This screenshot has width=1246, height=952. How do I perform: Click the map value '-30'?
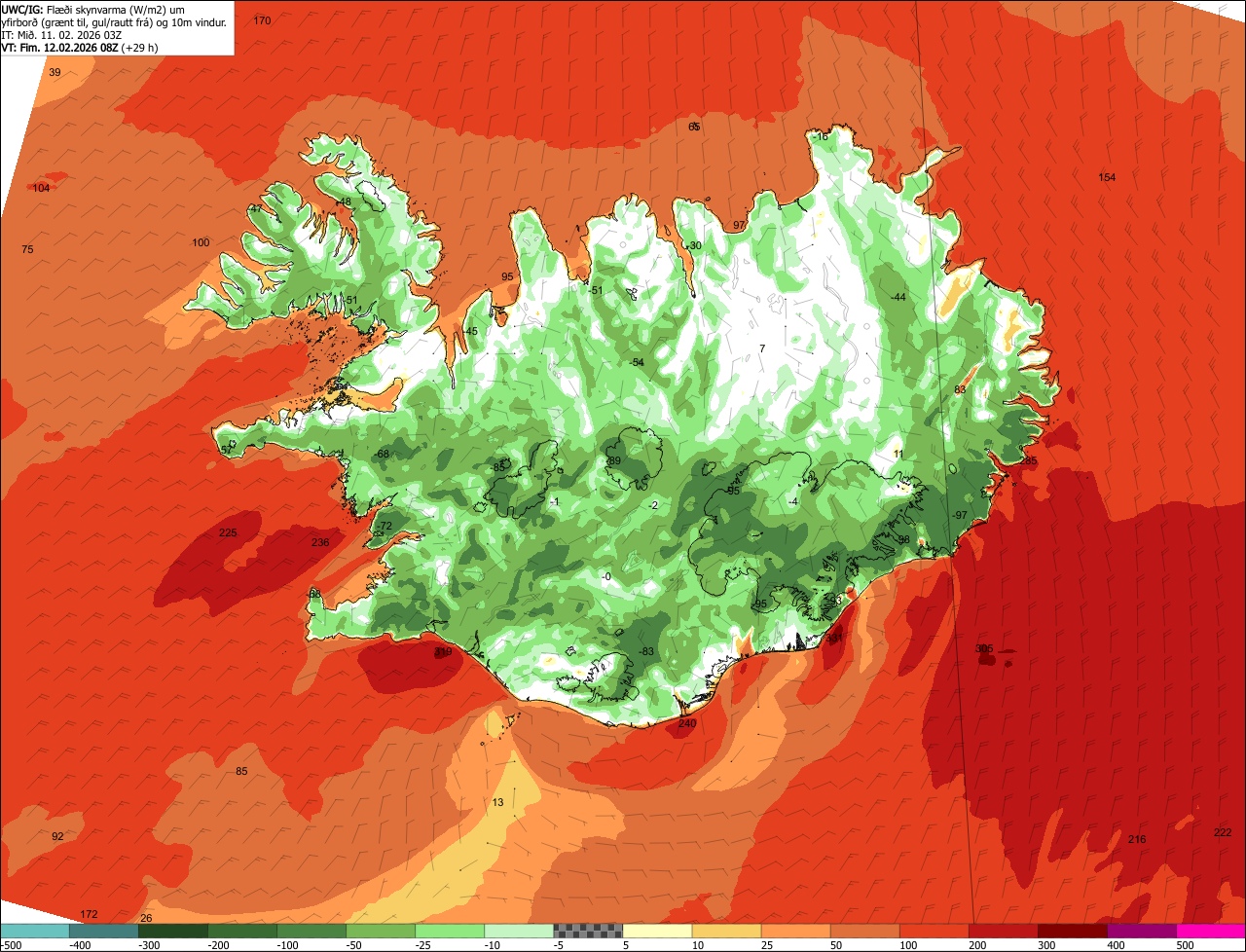[x=693, y=246]
